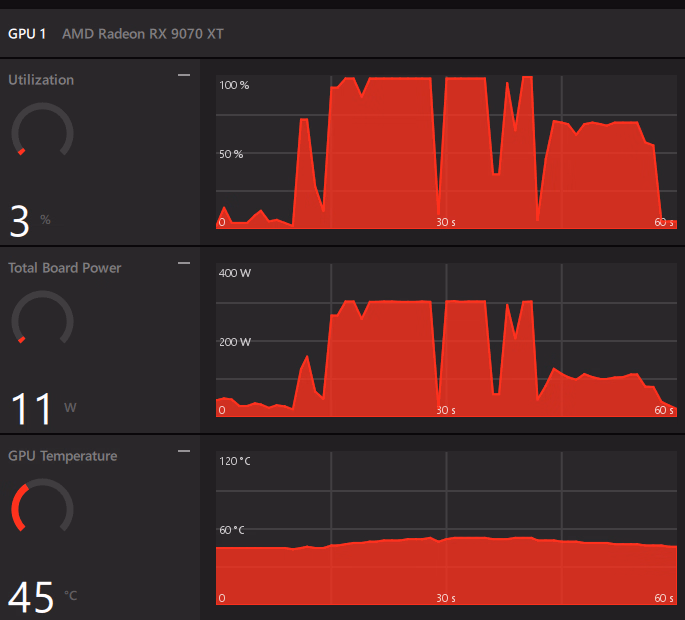Screen dimensions: 685x620
Task: Click the Total Board Power title text
Action: pos(65,268)
